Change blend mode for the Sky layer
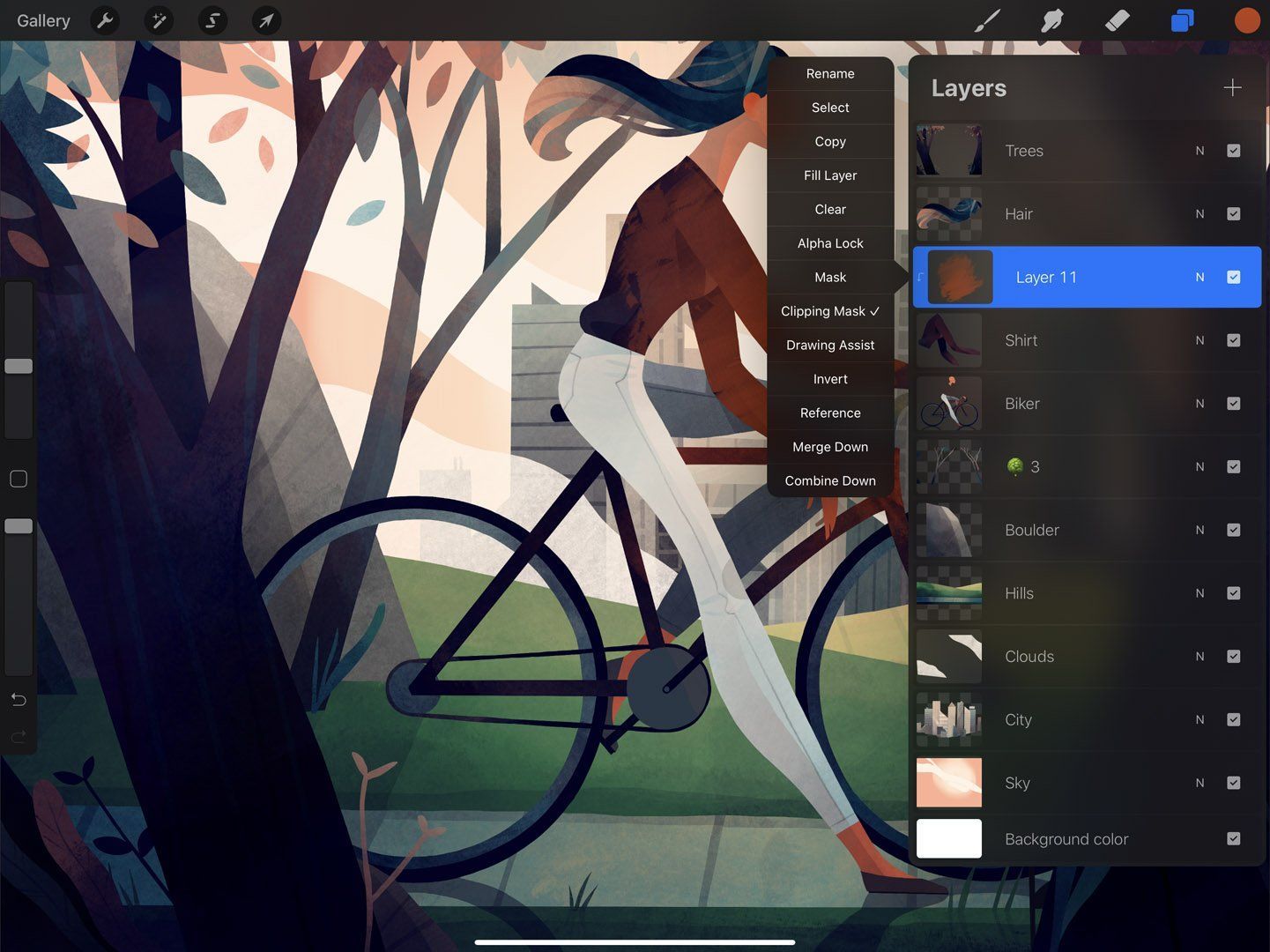The width and height of the screenshot is (1270, 952). pyautogui.click(x=1199, y=783)
